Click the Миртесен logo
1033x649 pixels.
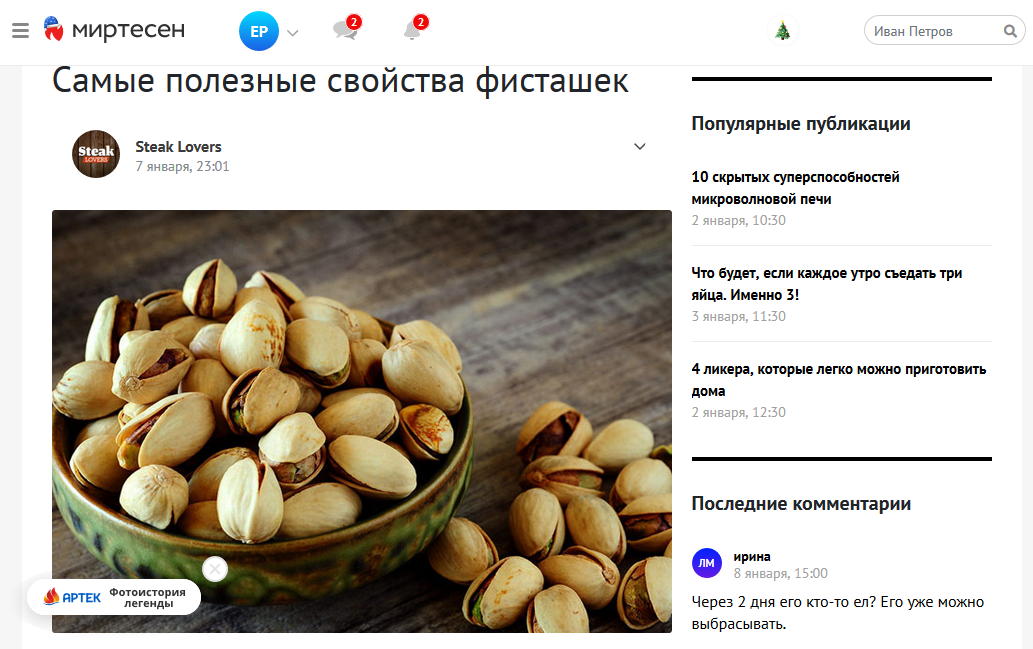point(115,29)
